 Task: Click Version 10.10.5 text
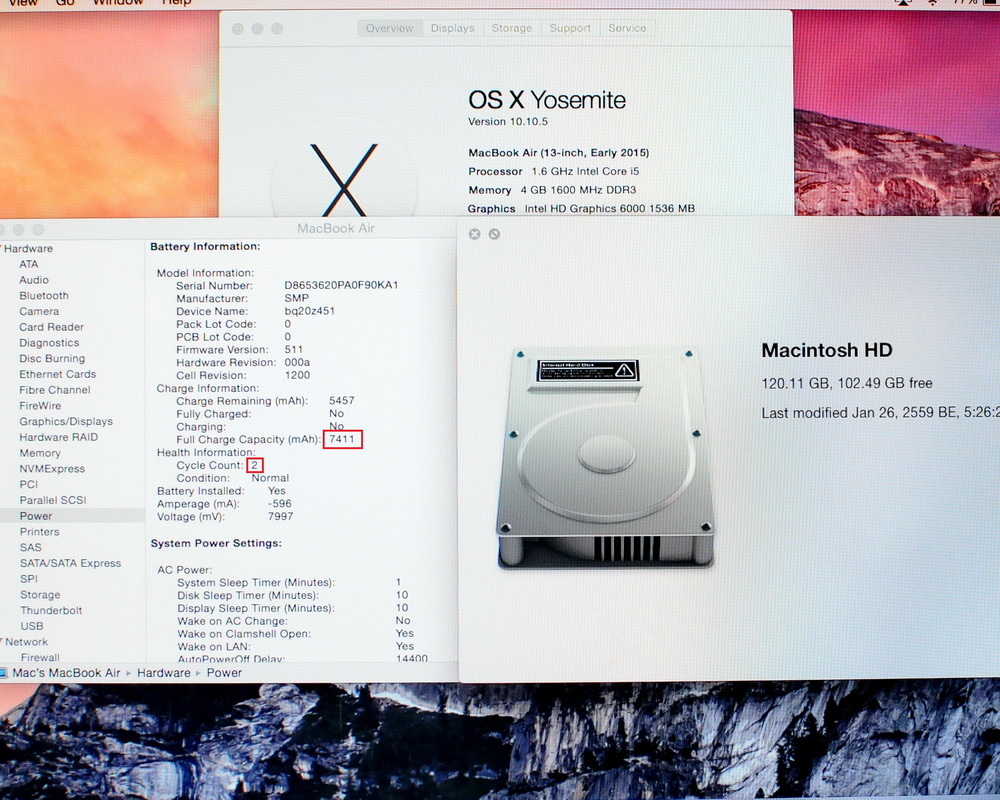pos(508,121)
